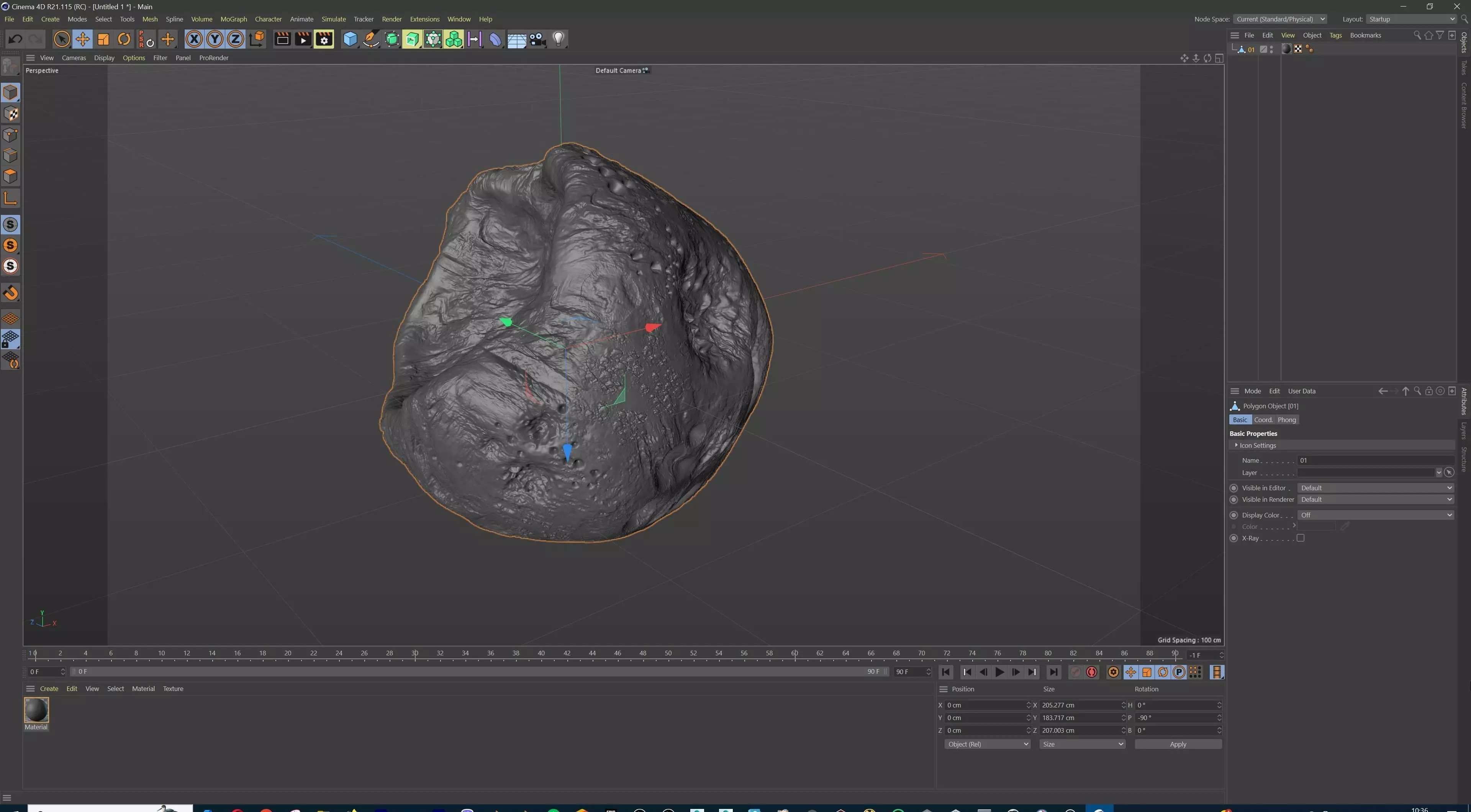Open the MoGraph Cloner icon
The width and height of the screenshot is (1471, 812).
pyautogui.click(x=454, y=39)
